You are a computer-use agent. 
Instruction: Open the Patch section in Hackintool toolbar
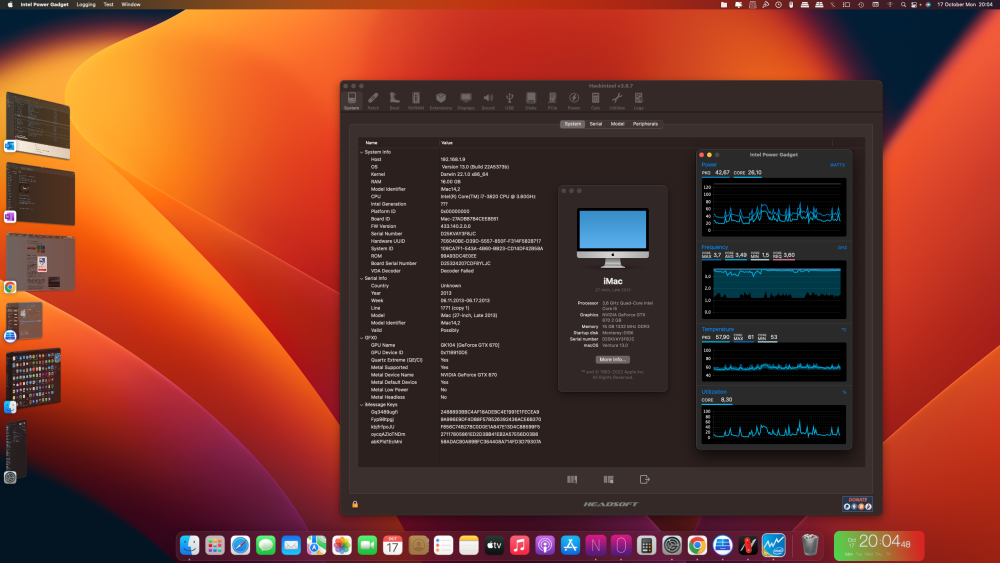373,101
